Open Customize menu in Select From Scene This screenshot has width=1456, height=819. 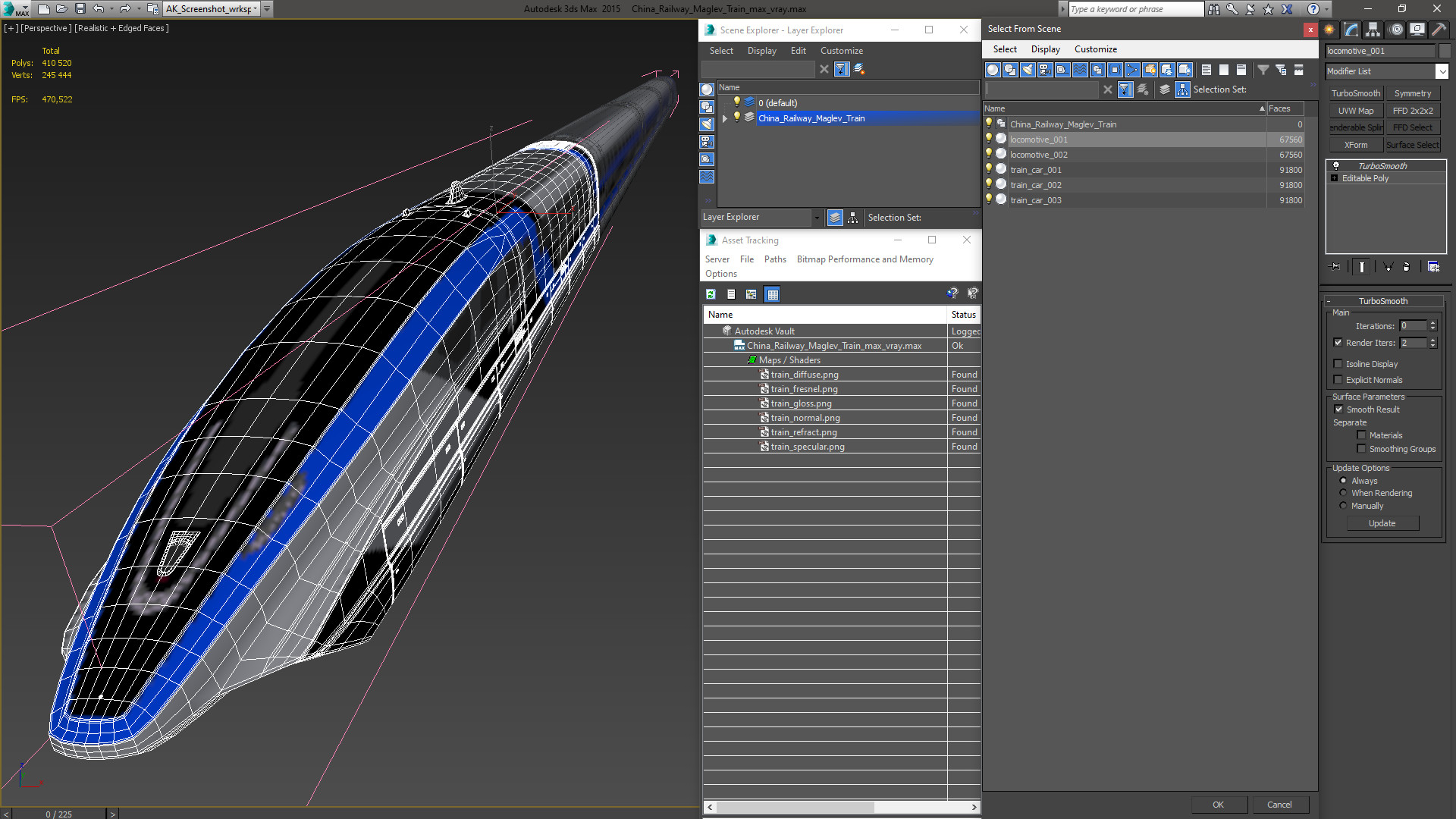coord(1095,49)
